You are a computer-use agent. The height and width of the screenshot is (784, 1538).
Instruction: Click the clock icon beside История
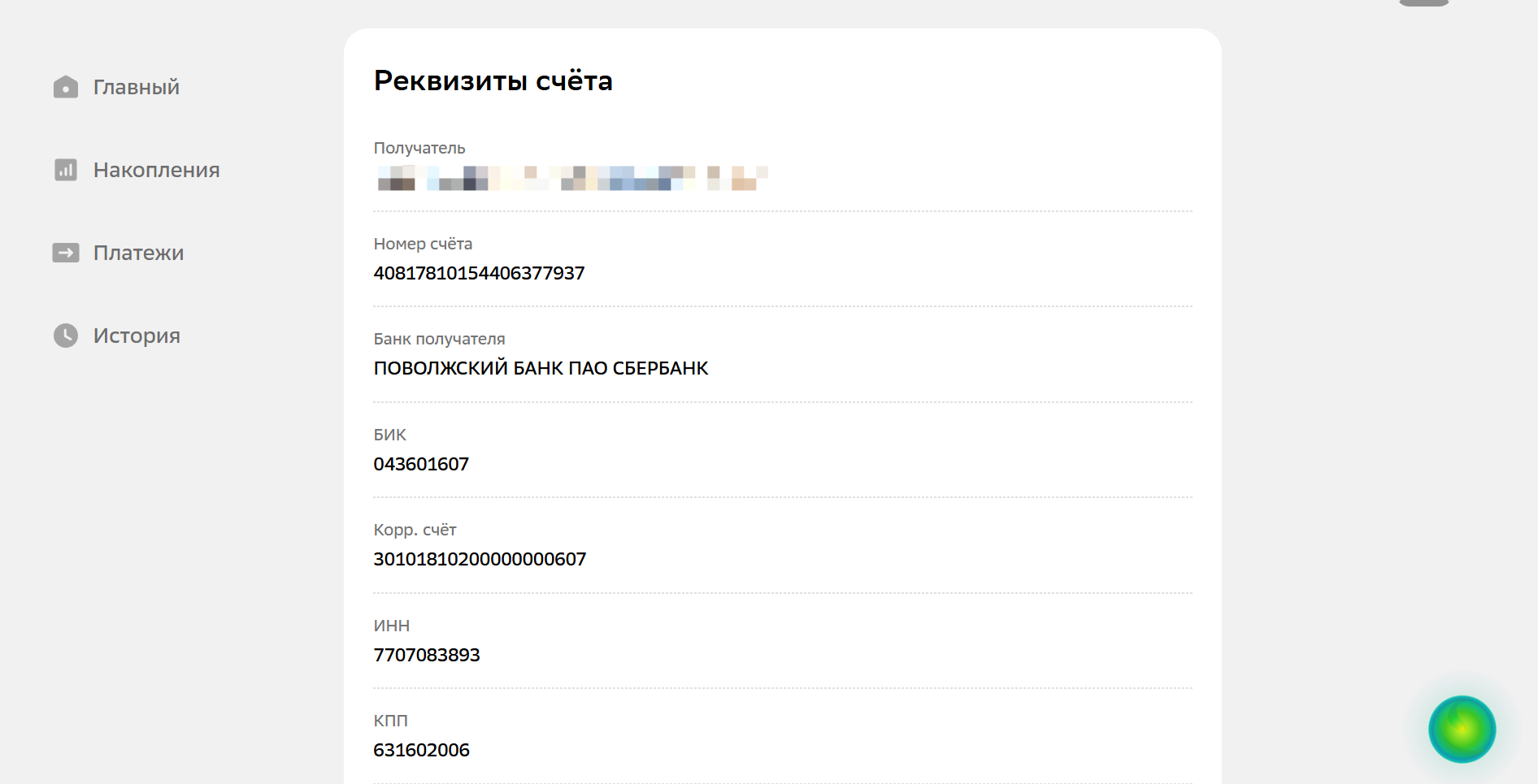pos(66,336)
